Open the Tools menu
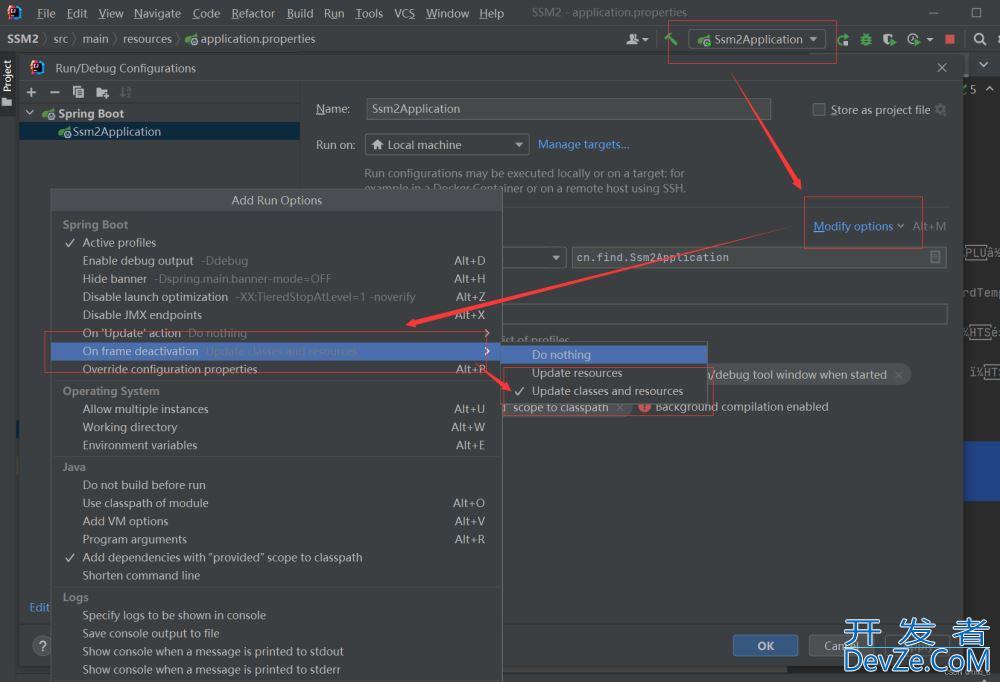Viewport: 1000px width, 682px height. 369,13
